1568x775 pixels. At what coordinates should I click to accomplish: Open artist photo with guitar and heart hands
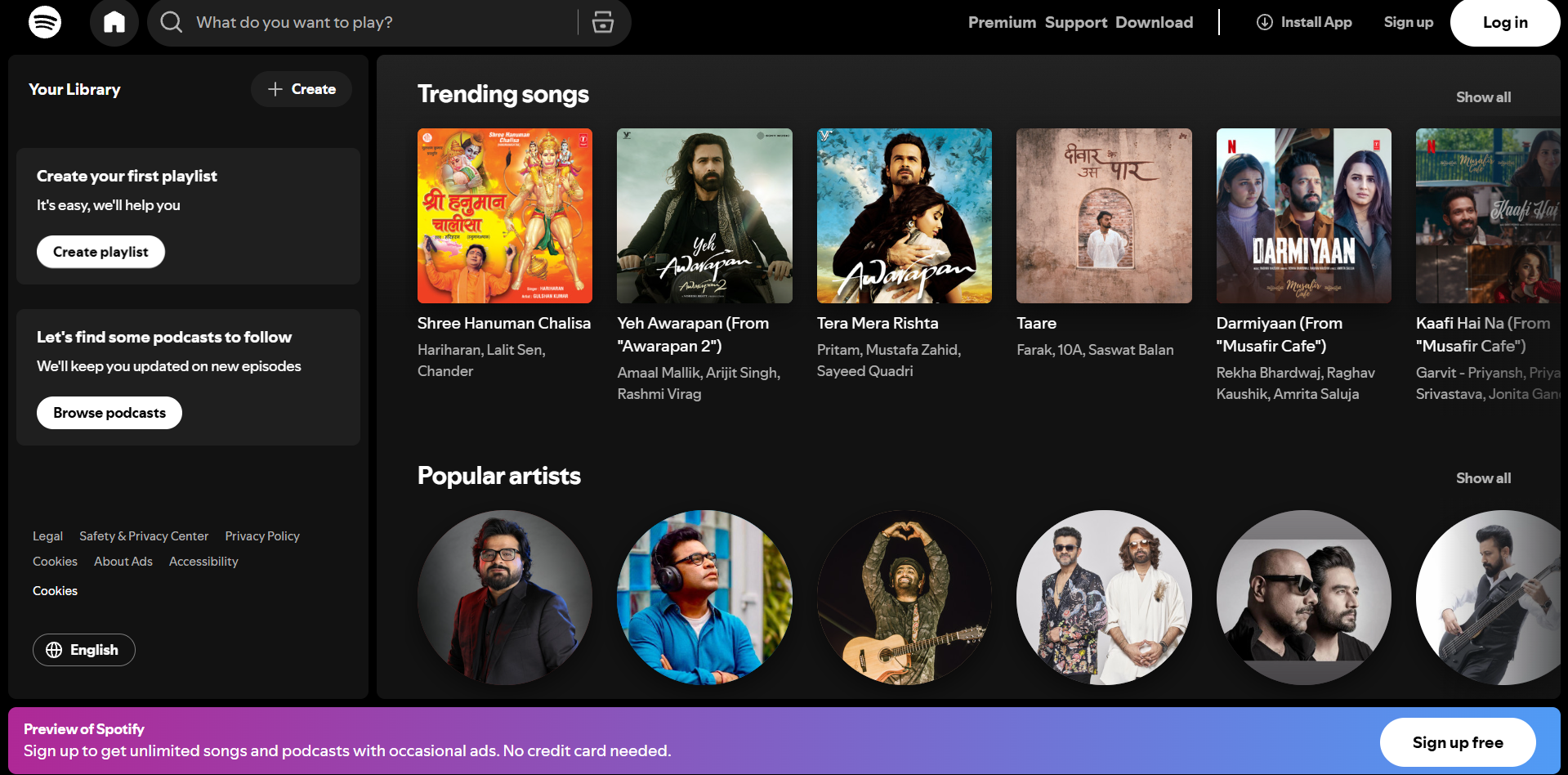[905, 598]
